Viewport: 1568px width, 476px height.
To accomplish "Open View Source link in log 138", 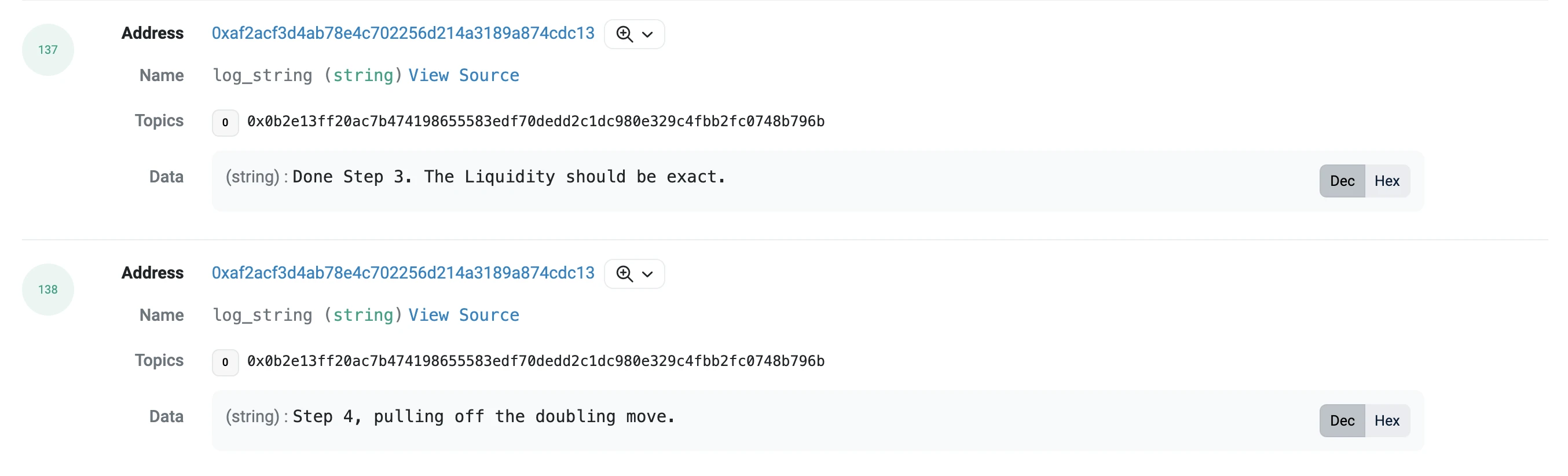I will click(463, 315).
